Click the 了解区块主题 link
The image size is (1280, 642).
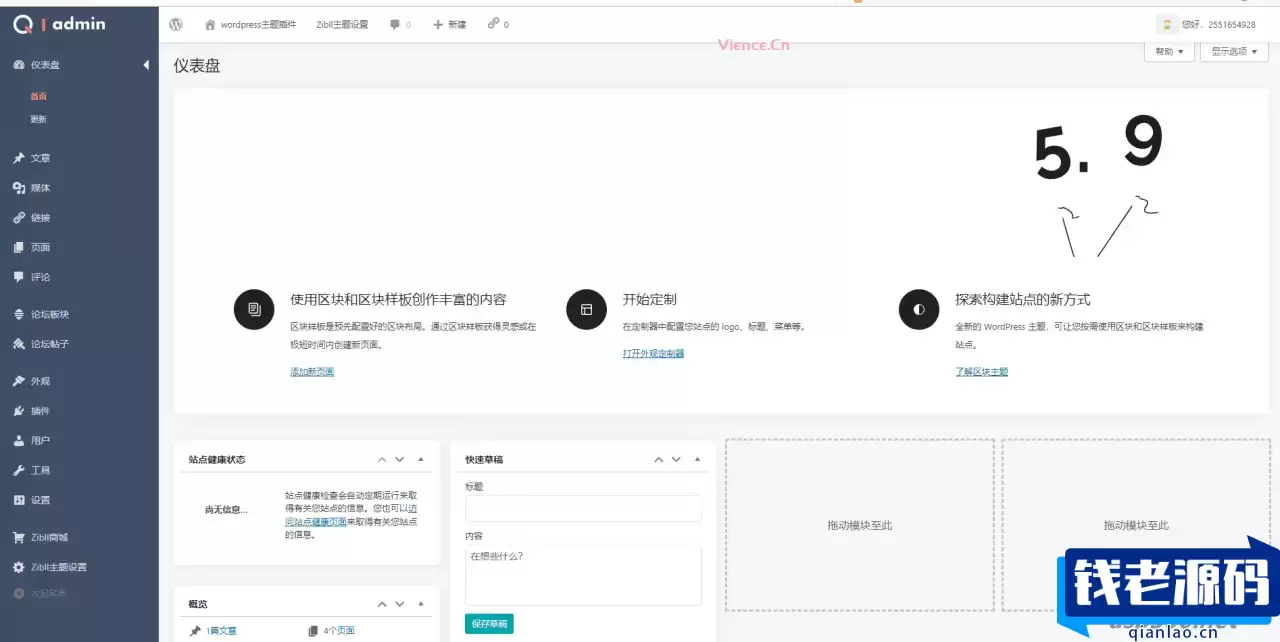tap(982, 372)
